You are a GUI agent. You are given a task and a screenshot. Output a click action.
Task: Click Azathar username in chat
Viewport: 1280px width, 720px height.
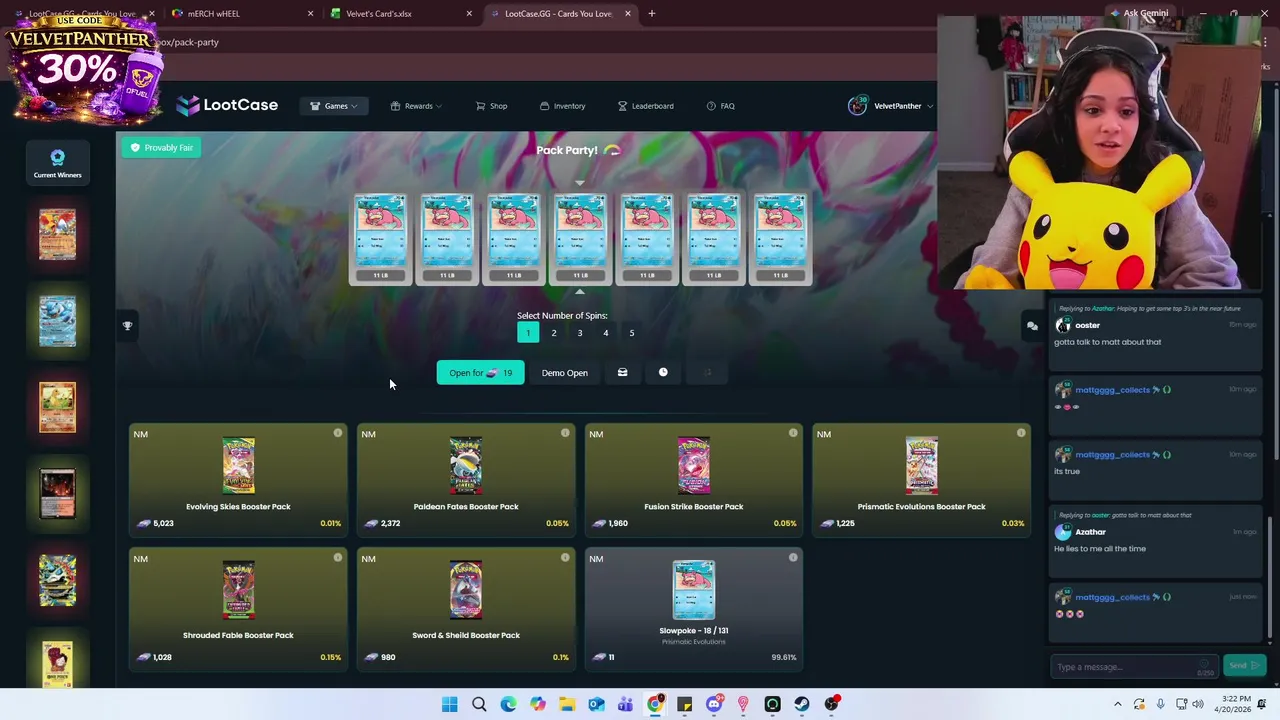pyautogui.click(x=1090, y=532)
